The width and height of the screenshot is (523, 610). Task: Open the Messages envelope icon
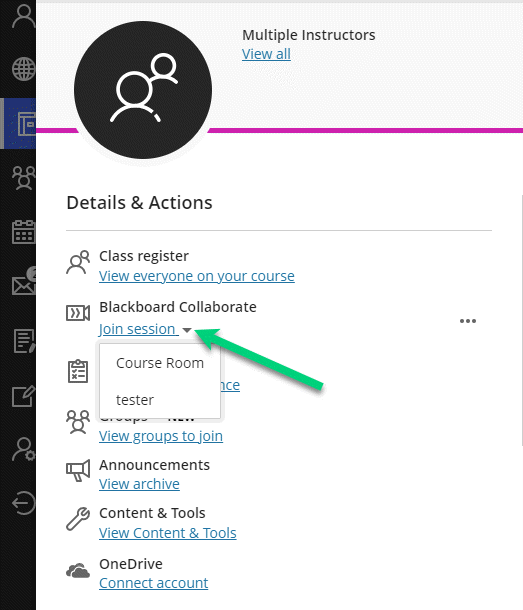[x=23, y=282]
